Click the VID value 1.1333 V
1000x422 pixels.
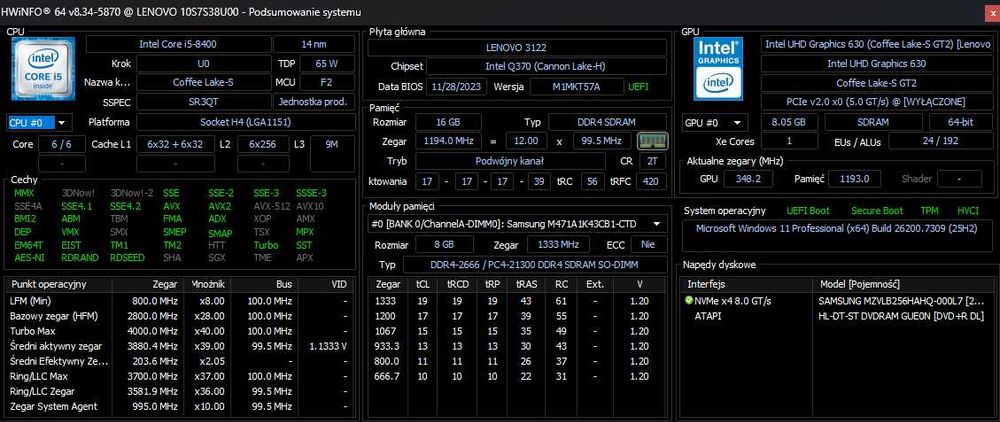coord(328,346)
